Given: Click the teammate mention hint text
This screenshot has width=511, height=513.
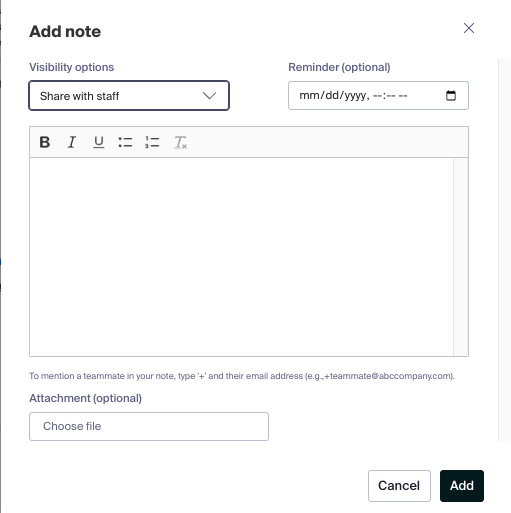Looking at the screenshot, I should tap(242, 376).
